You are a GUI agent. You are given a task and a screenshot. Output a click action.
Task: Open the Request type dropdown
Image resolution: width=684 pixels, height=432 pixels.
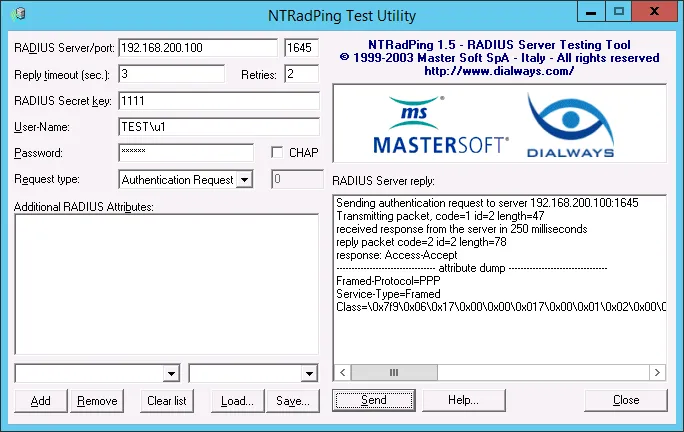pos(245,179)
